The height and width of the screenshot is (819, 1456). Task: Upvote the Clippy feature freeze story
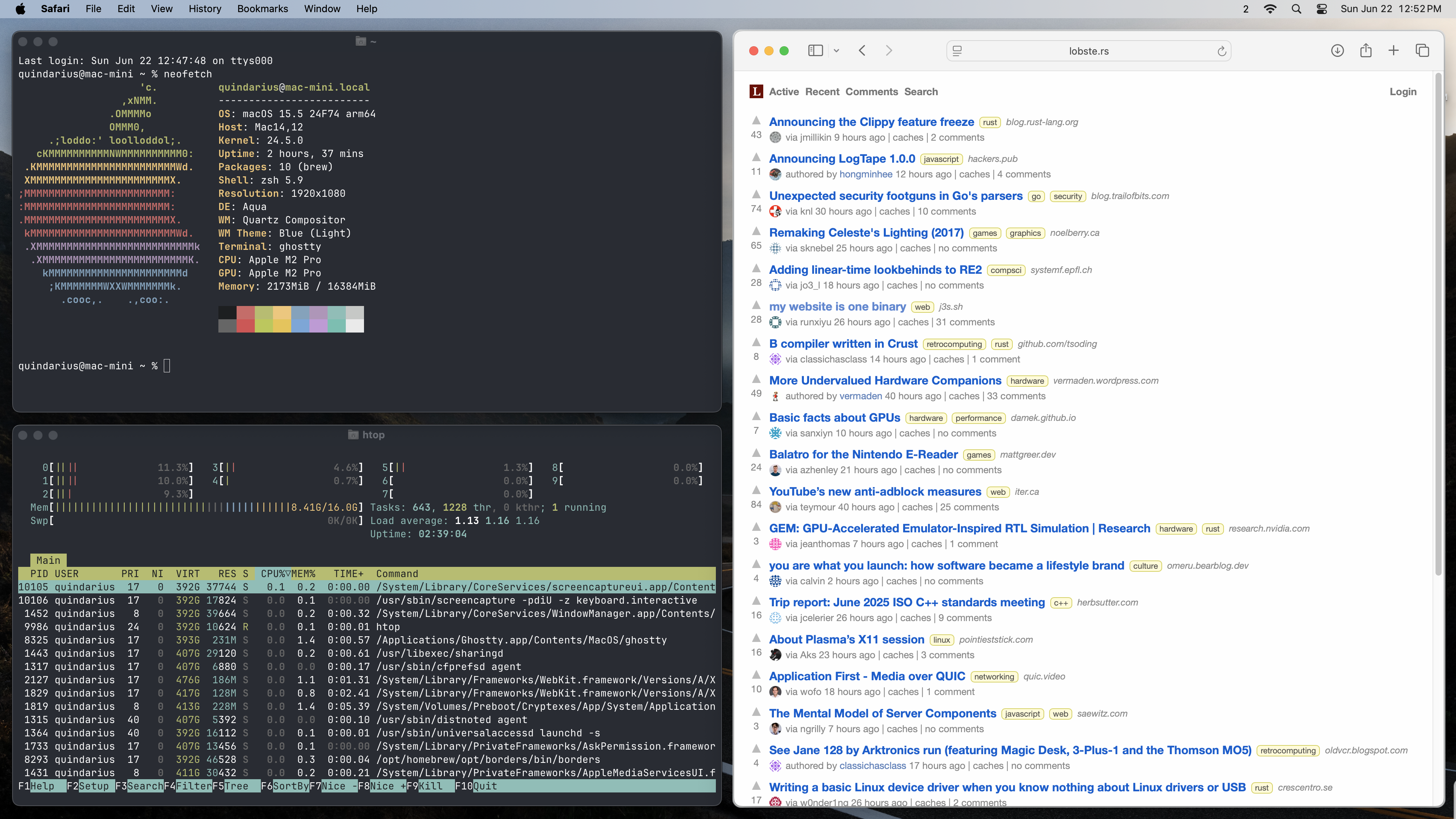(756, 121)
